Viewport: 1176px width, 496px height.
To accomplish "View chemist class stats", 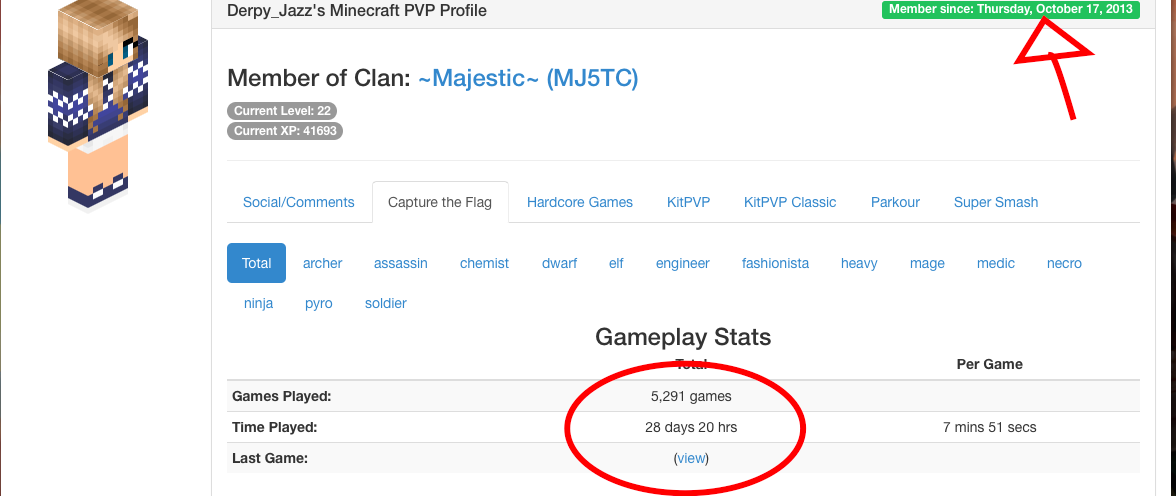I will point(484,263).
